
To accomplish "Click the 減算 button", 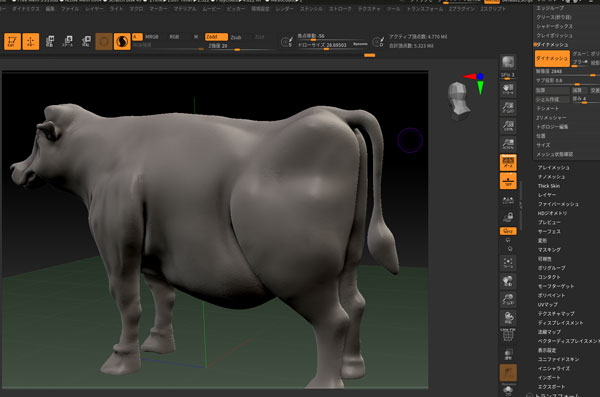I will pyautogui.click(x=579, y=90).
